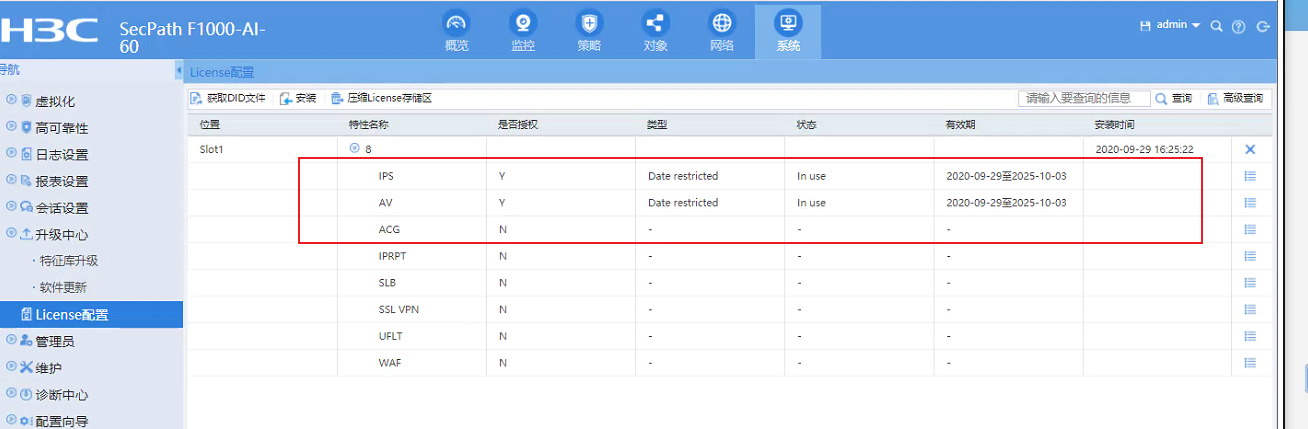
Task: Click the 类型 column header
Action: click(657, 125)
